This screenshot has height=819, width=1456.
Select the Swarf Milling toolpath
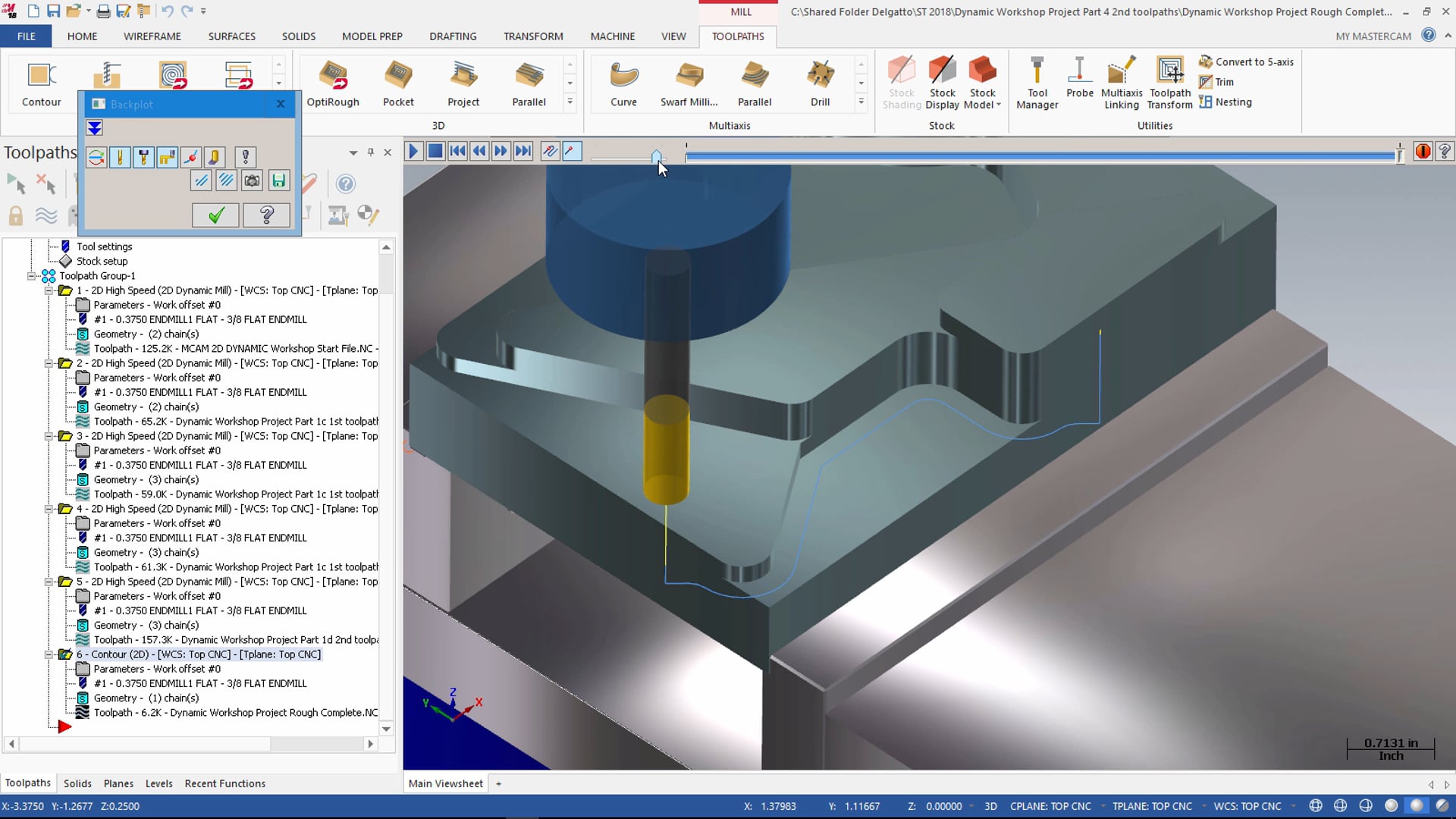[689, 83]
